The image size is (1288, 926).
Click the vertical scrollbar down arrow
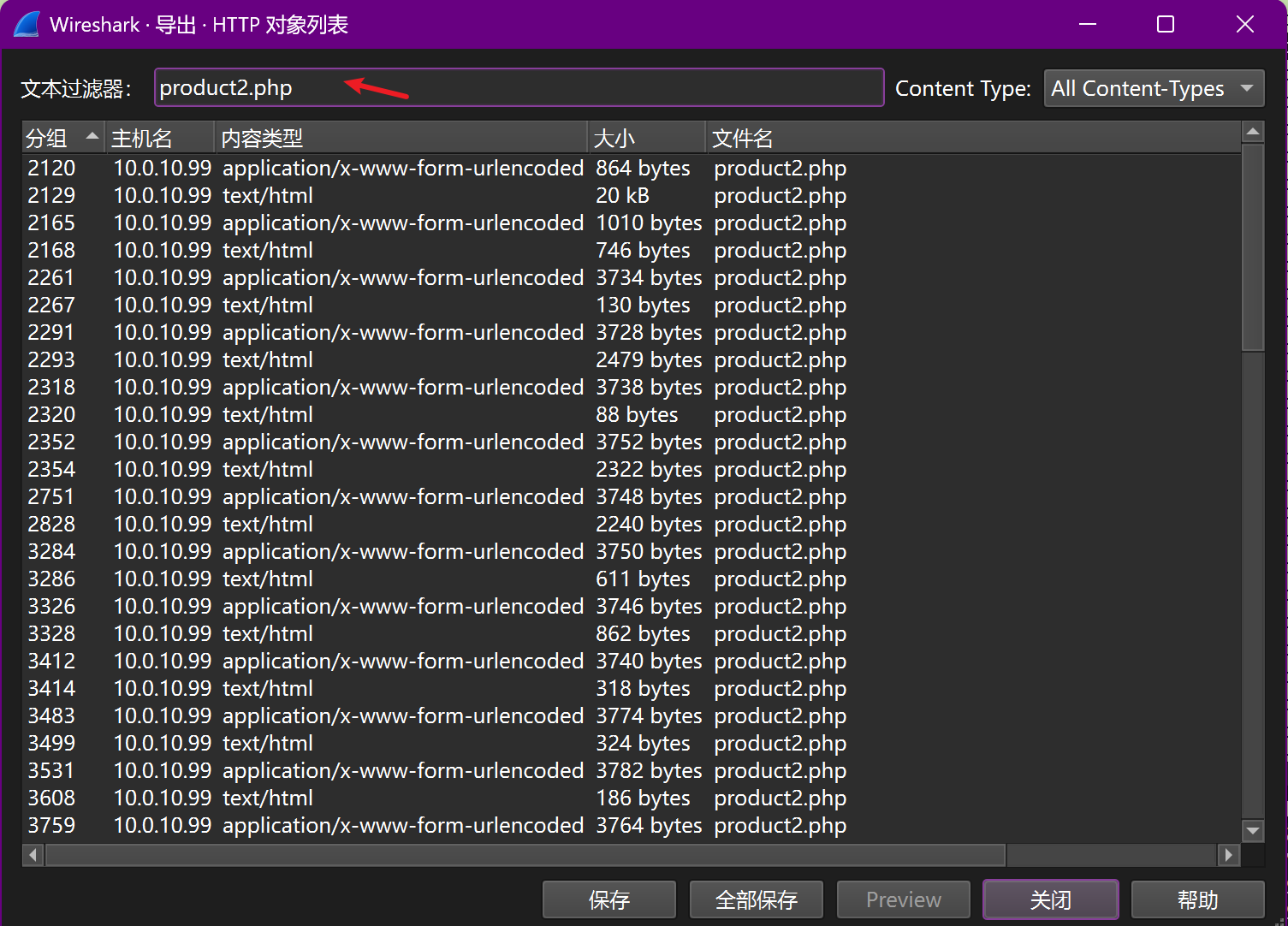tap(1253, 830)
